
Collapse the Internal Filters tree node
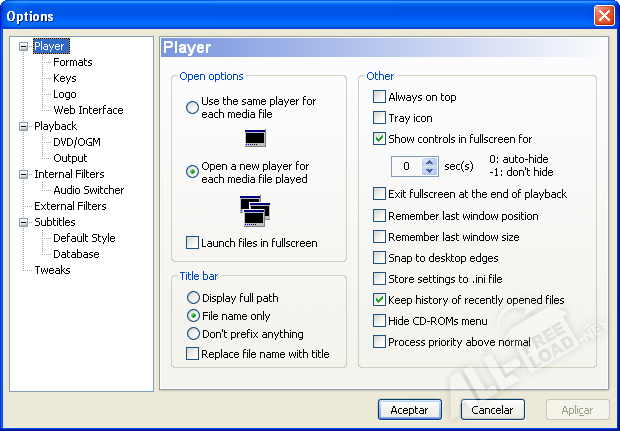[24, 174]
